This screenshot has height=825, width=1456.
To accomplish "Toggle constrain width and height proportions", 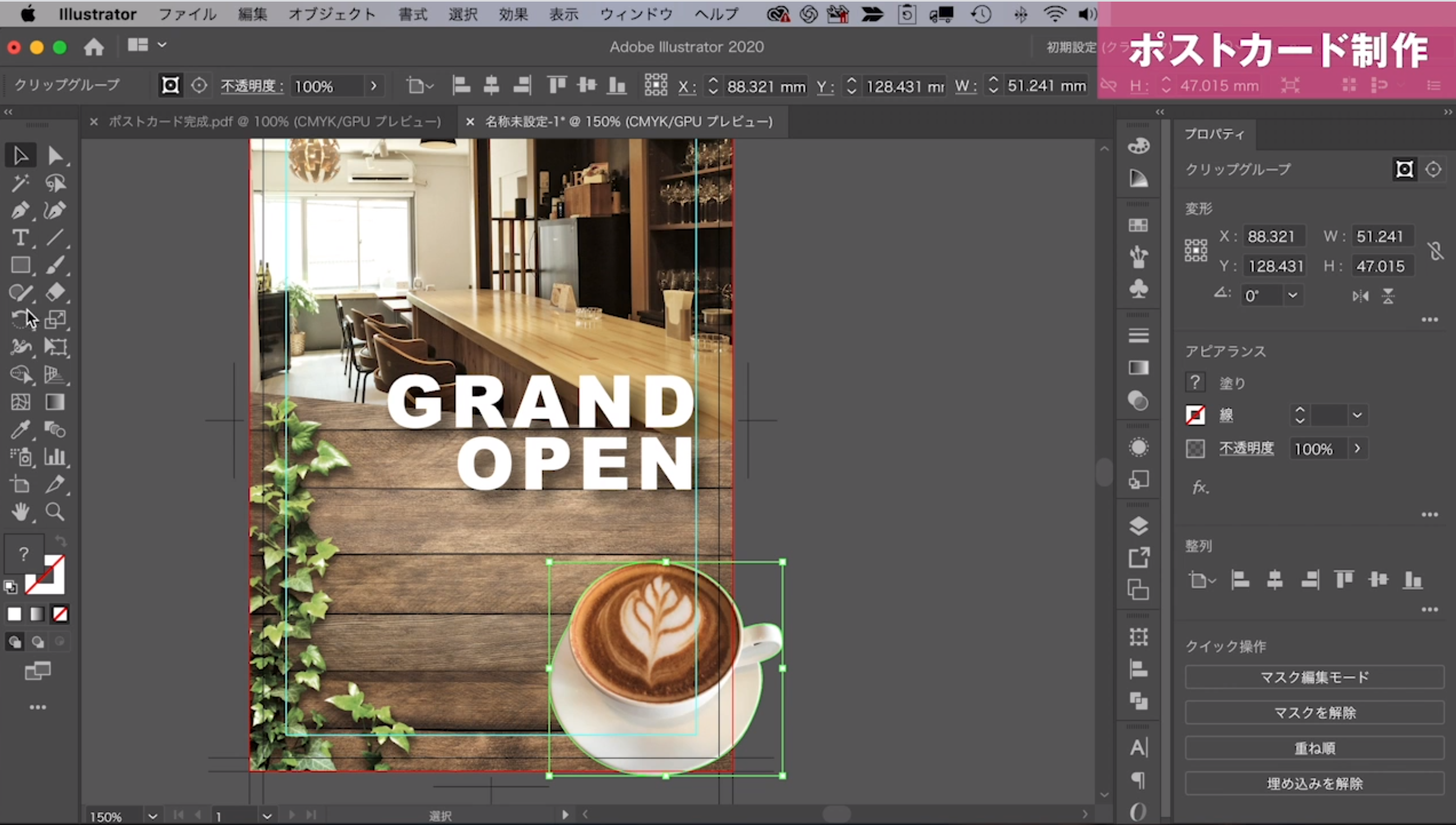I will click(x=1434, y=251).
